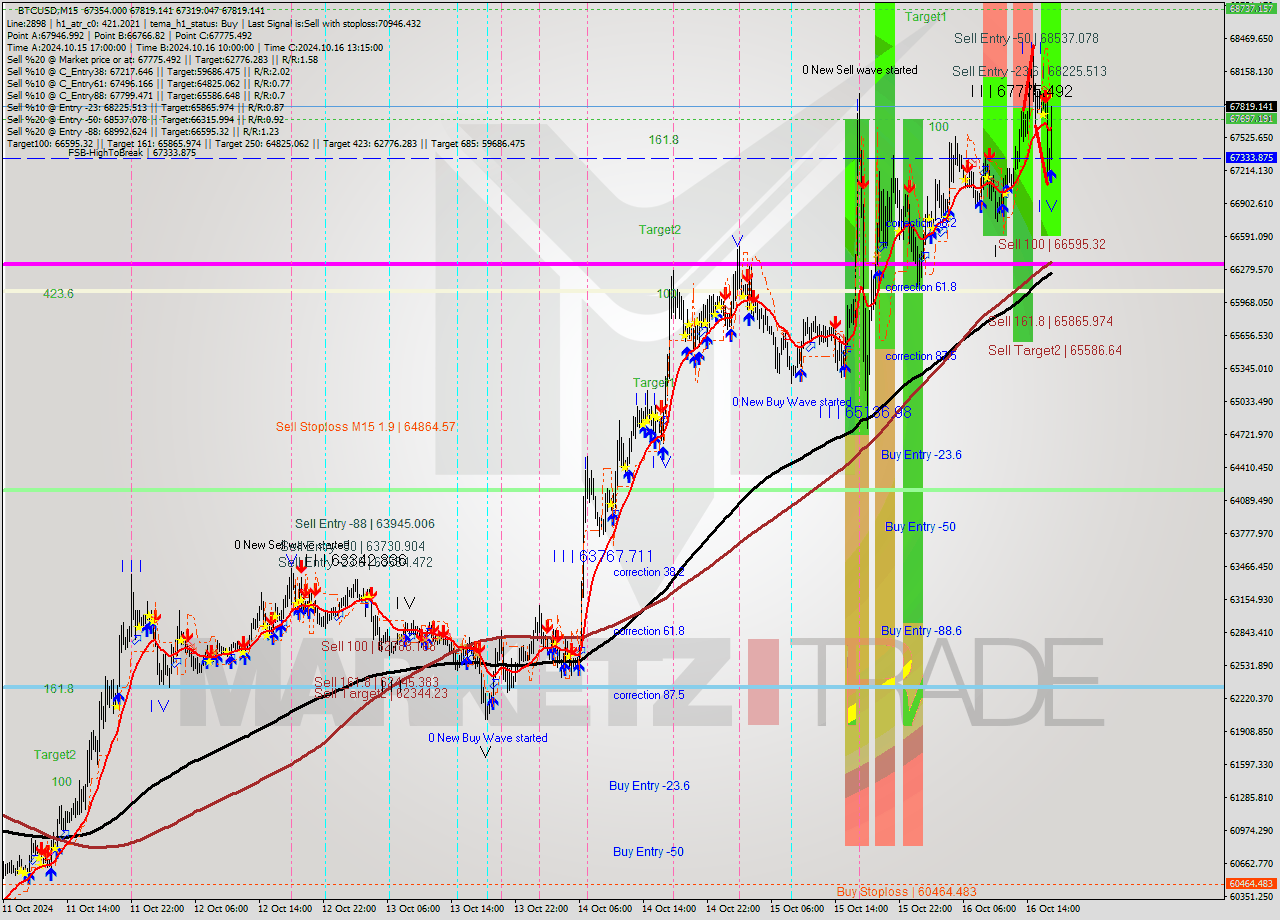The image size is (1280, 920).
Task: Click the 'correction 61.8' label near 62843
Action: click(x=649, y=631)
